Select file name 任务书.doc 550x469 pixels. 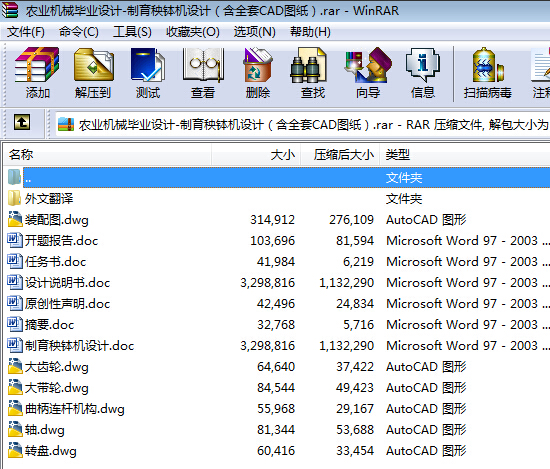click(55, 262)
